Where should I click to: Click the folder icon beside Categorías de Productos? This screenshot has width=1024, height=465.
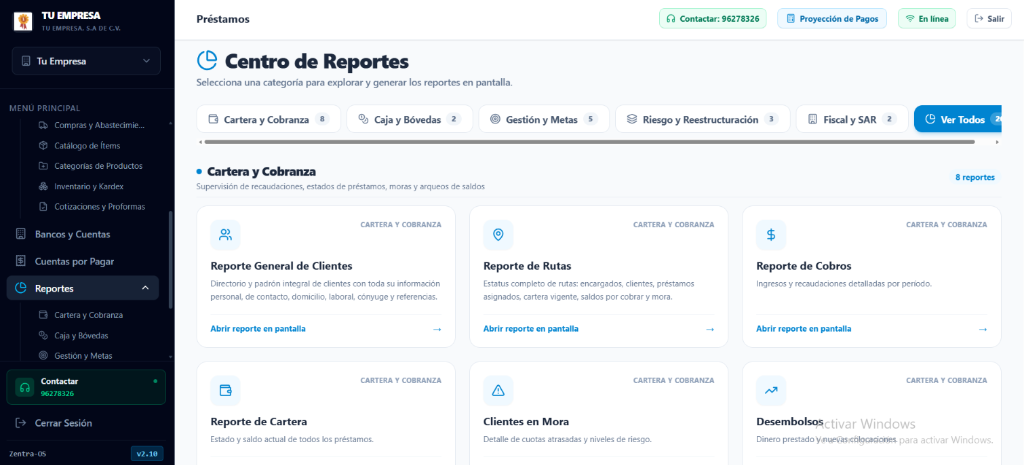coord(43,166)
